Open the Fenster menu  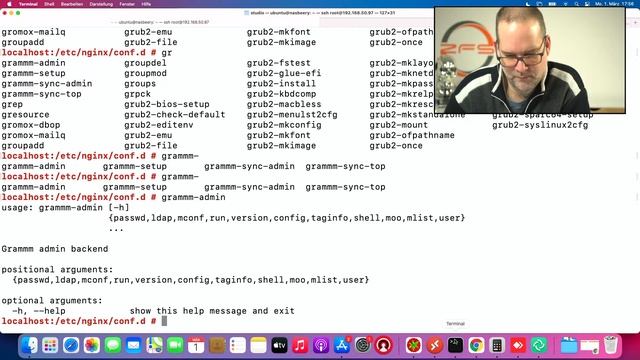127,4
